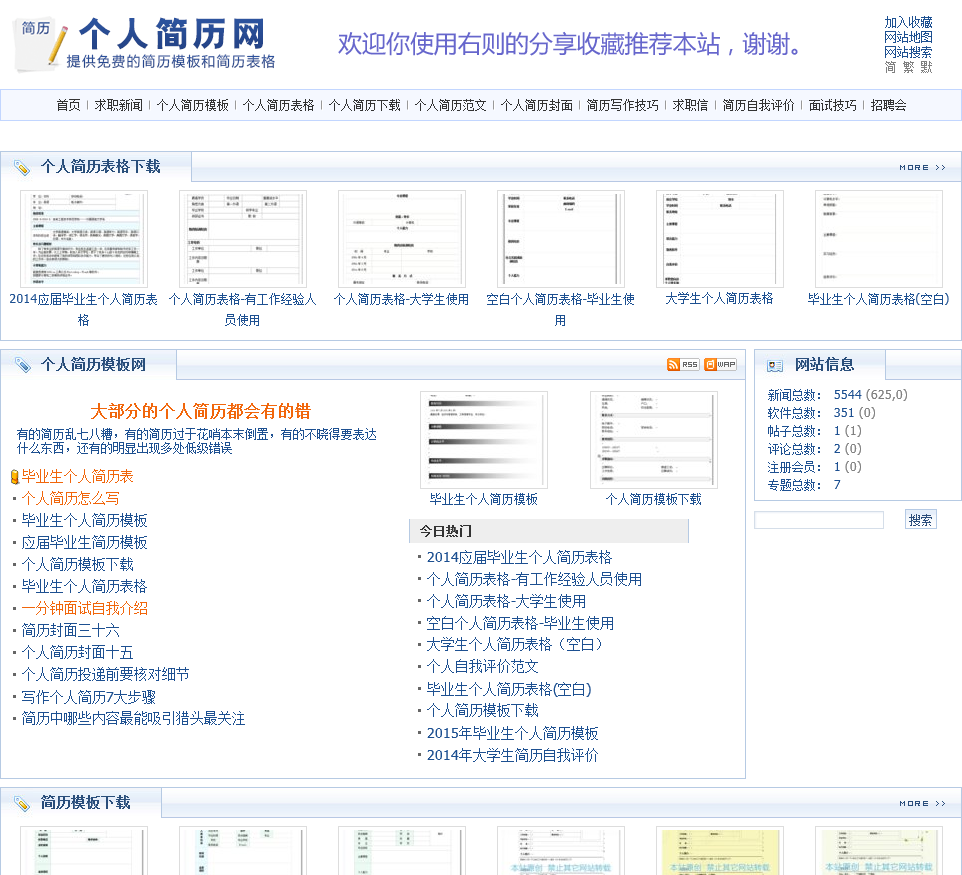Screen dimensions: 962x875
Task: Select 个人简历表格 navigation item
Action: (x=279, y=106)
